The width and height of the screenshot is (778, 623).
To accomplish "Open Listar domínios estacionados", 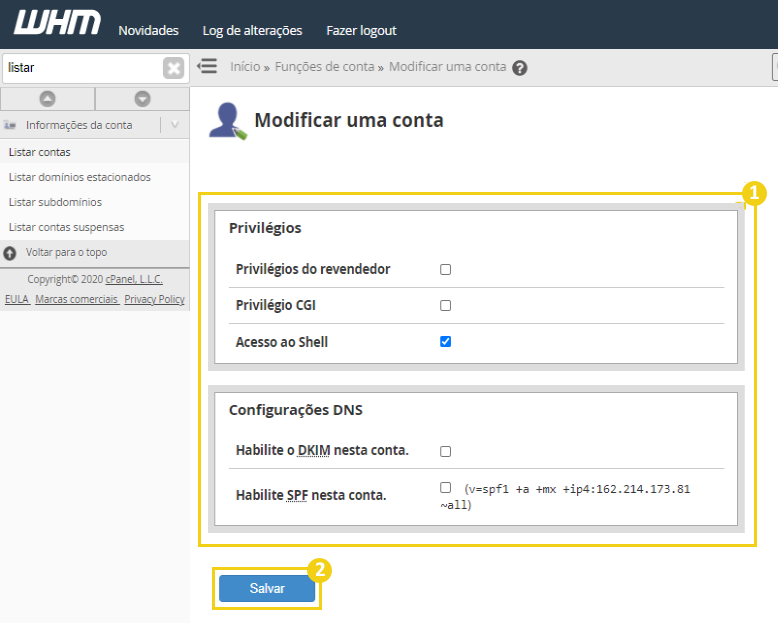I will [79, 177].
